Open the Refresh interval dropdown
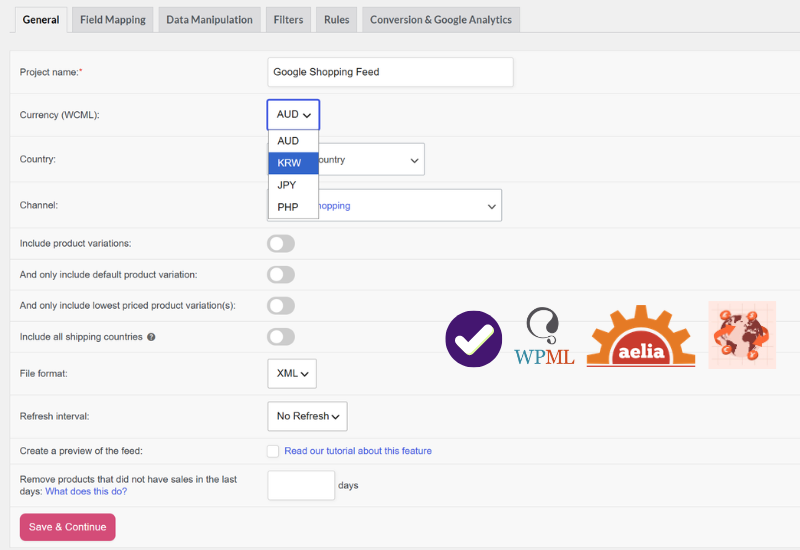The height and width of the screenshot is (550, 800). click(307, 416)
